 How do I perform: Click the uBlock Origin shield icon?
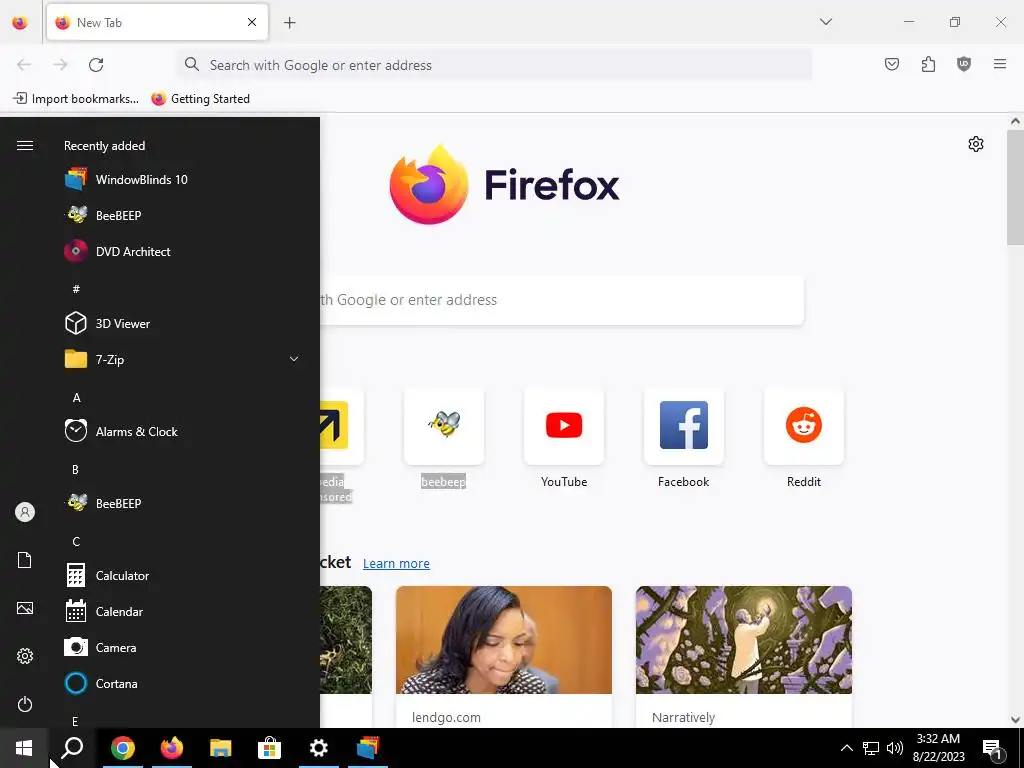coord(964,64)
